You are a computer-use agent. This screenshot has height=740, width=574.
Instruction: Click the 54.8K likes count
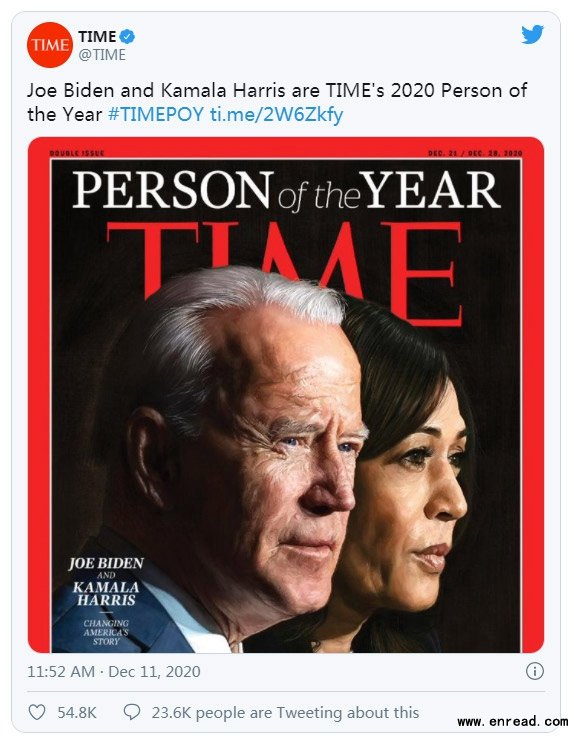[77, 712]
